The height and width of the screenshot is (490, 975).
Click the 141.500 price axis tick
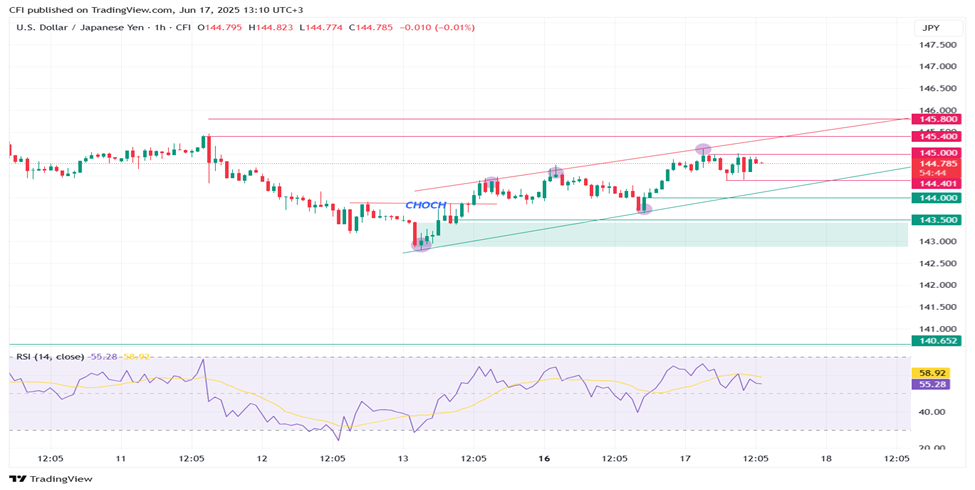[938, 307]
